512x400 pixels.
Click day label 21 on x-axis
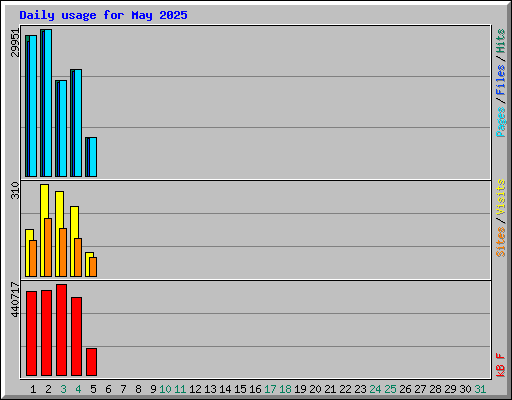(x=330, y=389)
